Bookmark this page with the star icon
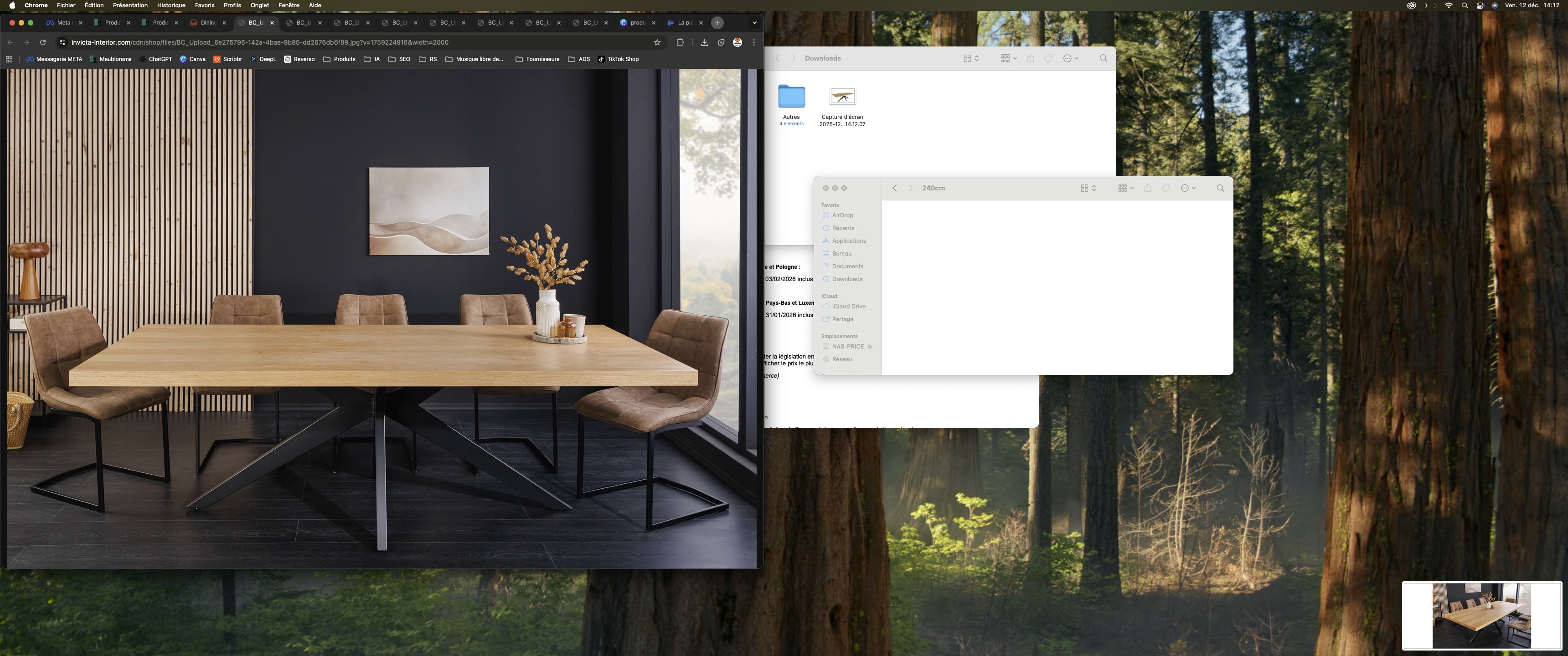Image resolution: width=1568 pixels, height=656 pixels. (x=657, y=43)
